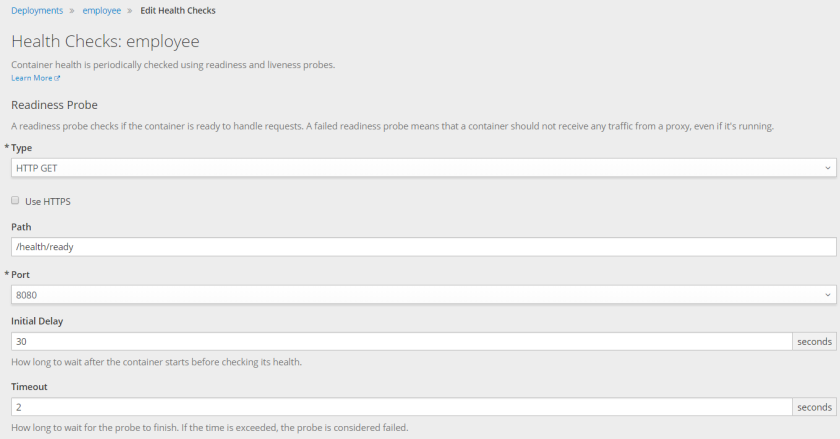Focus the Timeout input field
The image size is (840, 439).
401,407
